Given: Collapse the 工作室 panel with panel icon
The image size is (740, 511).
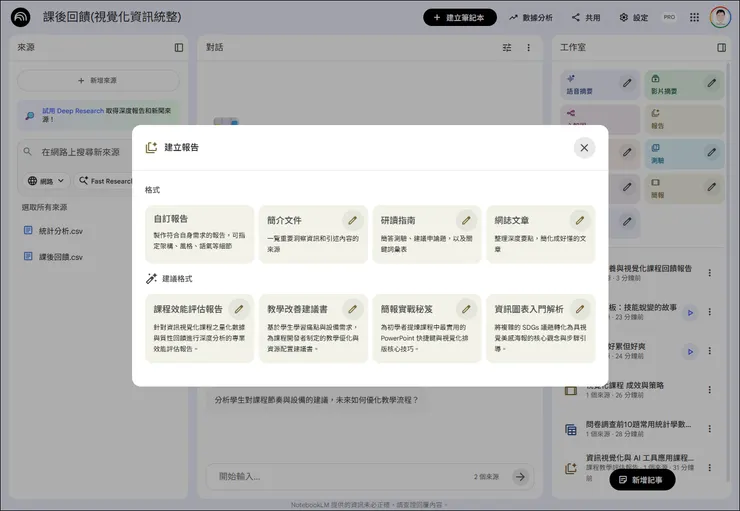Looking at the screenshot, I should [722, 48].
